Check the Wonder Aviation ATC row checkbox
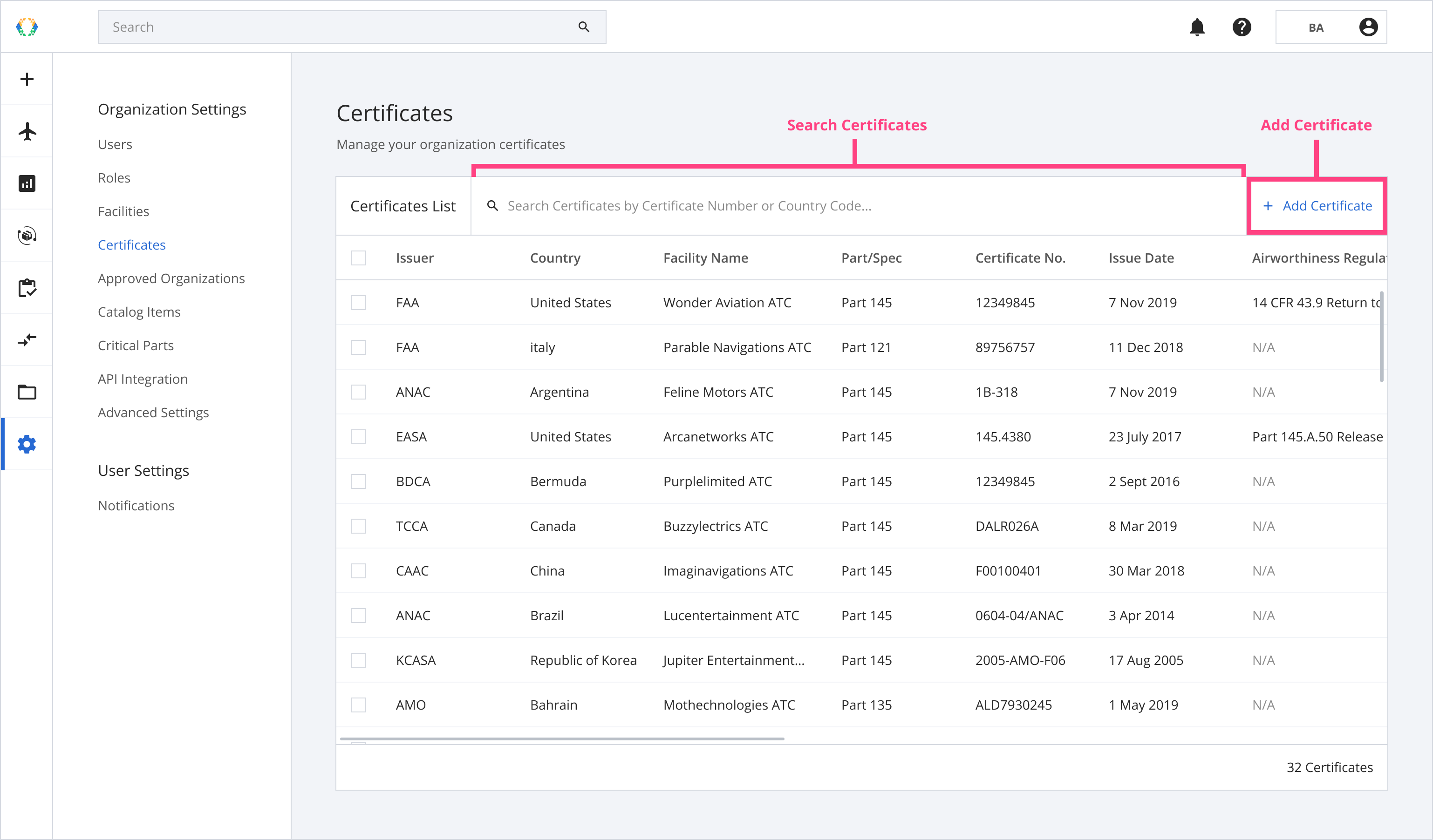The width and height of the screenshot is (1433, 840). (x=359, y=302)
